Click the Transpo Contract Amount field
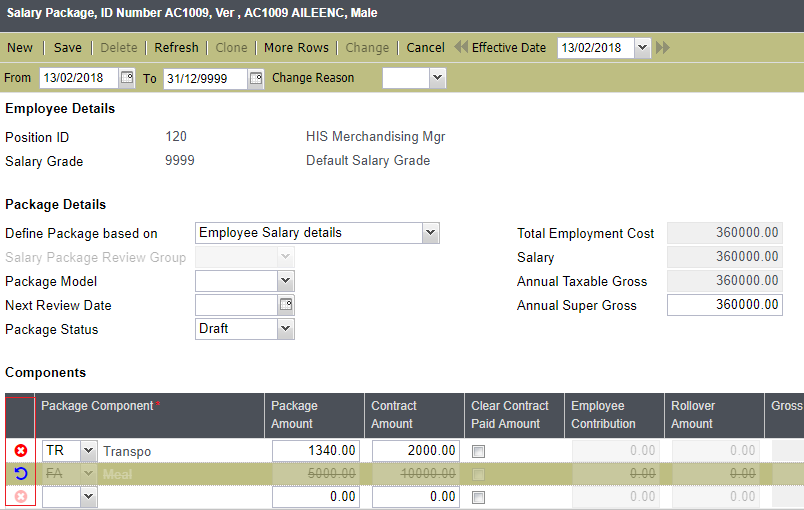Screen dimensions: 804x510 coord(416,451)
